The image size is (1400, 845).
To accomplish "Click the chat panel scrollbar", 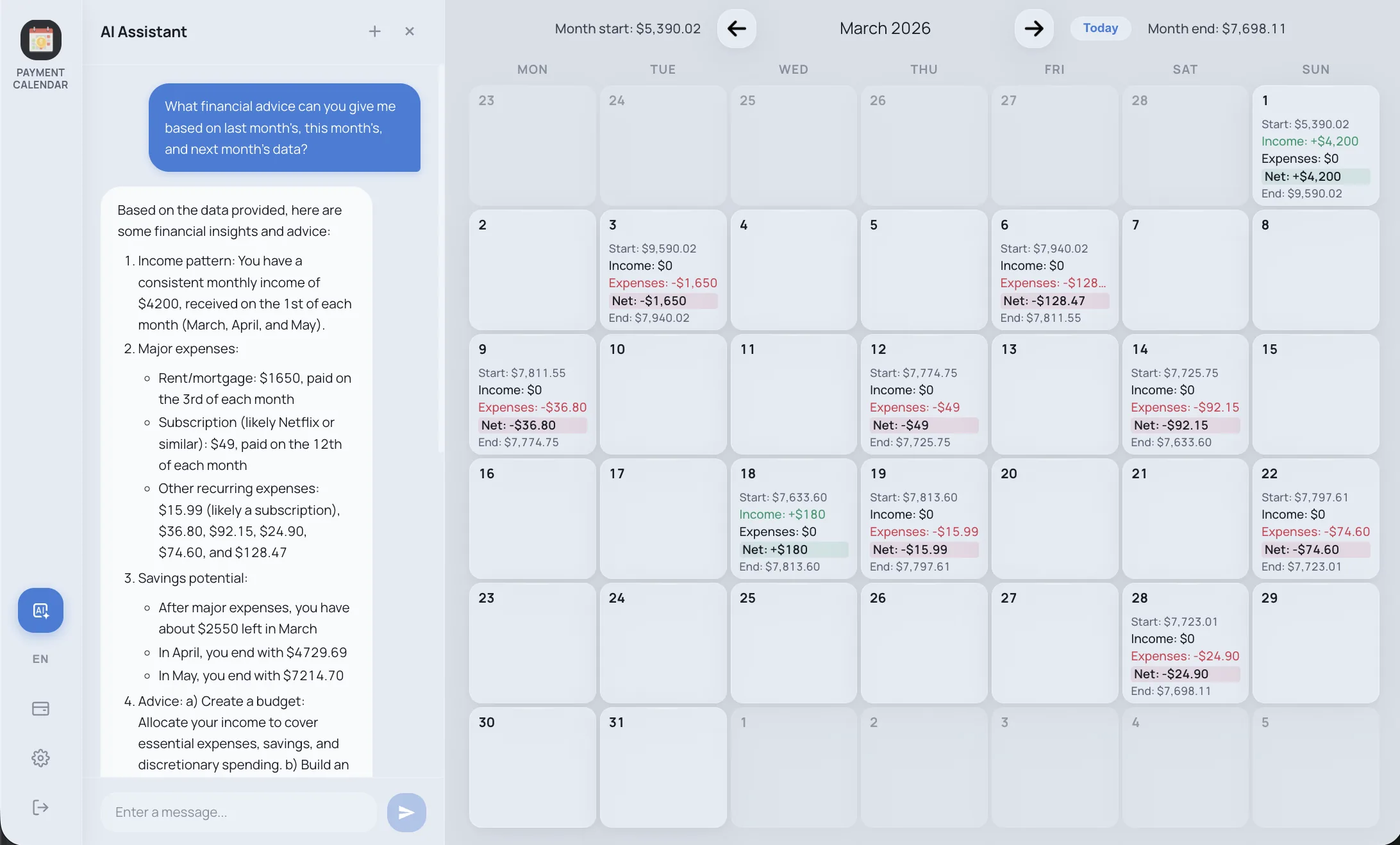I will 441,256.
